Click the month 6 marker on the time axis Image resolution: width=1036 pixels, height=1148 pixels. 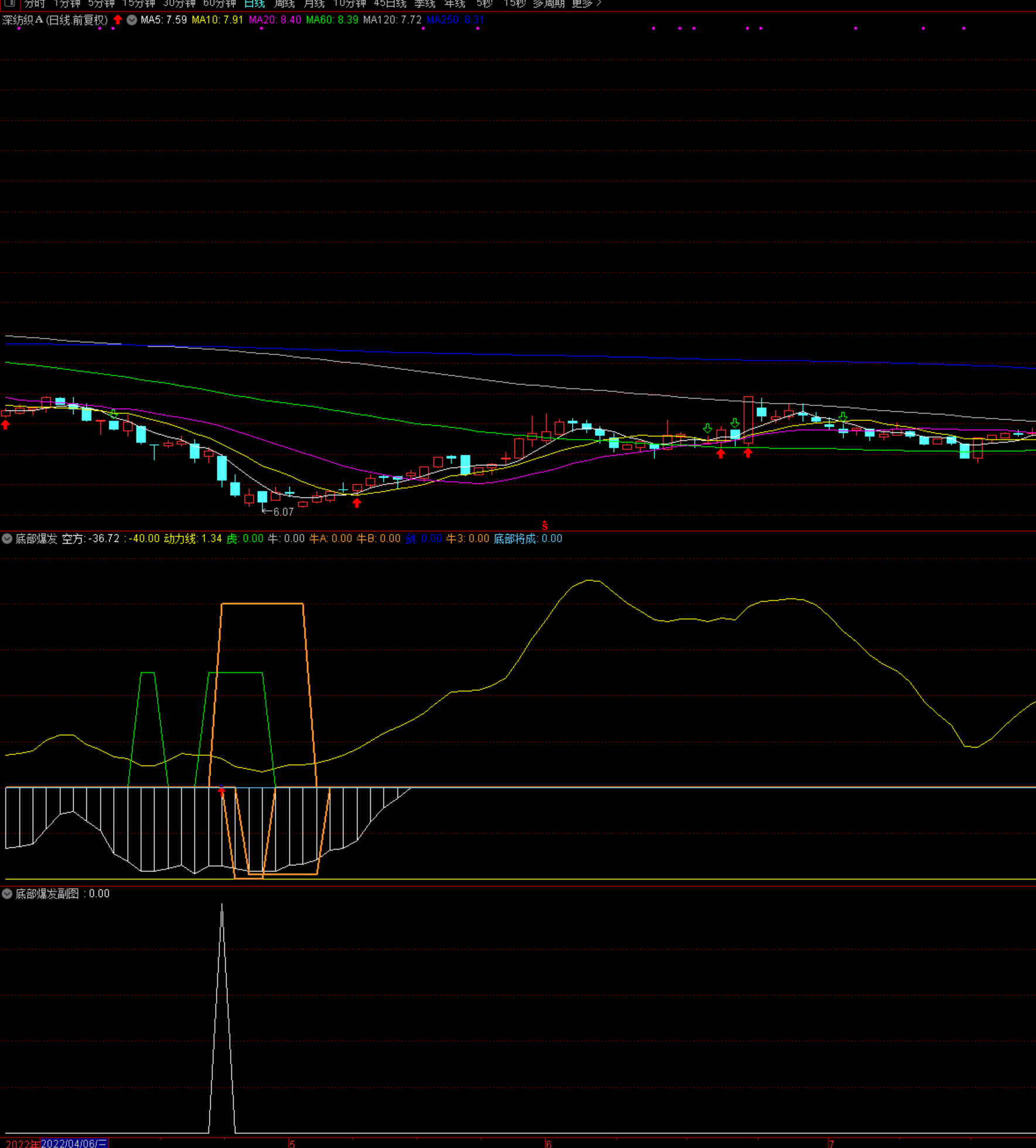click(x=548, y=1144)
